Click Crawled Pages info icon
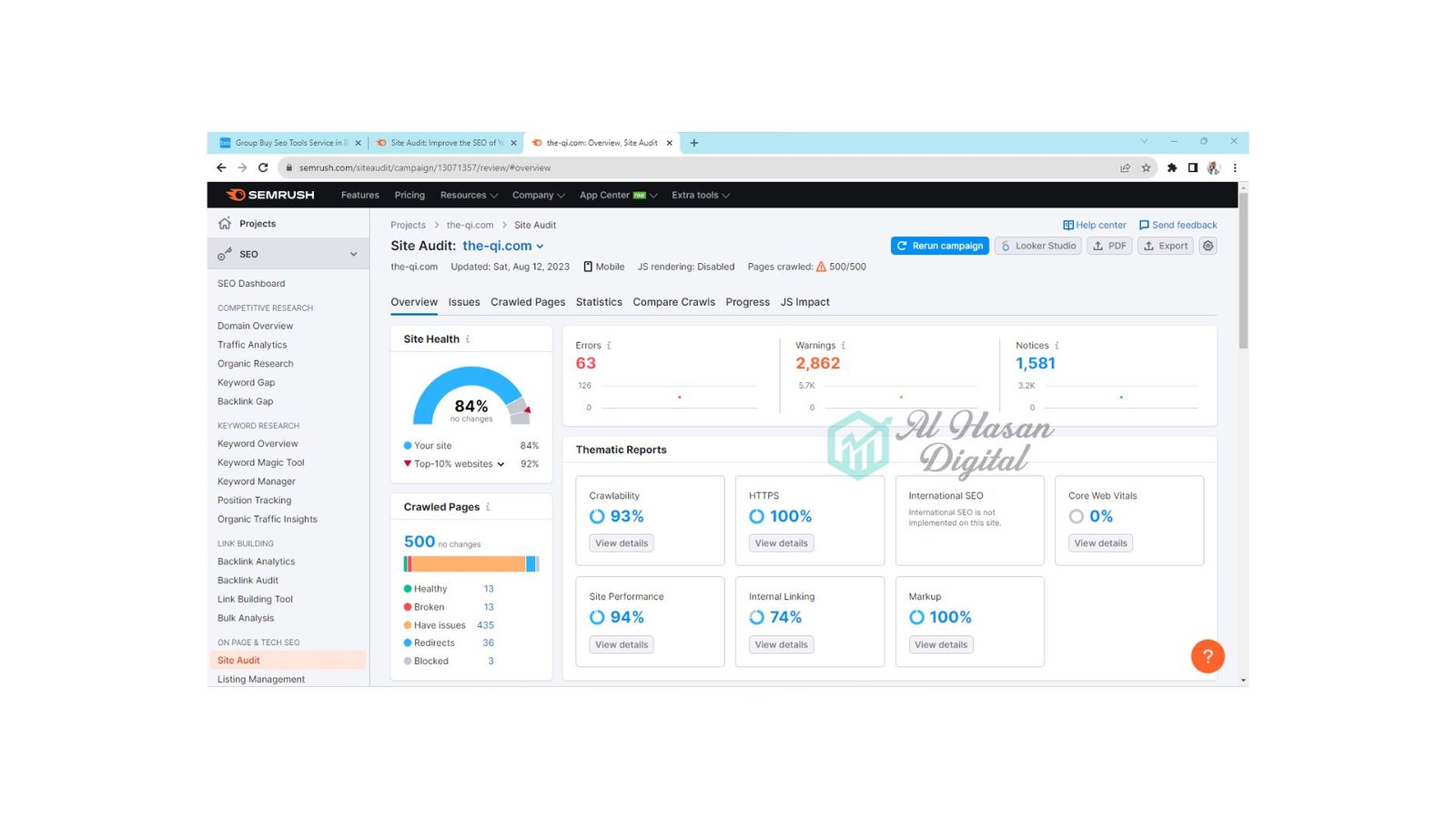Image resolution: width=1456 pixels, height=819 pixels. 488,507
